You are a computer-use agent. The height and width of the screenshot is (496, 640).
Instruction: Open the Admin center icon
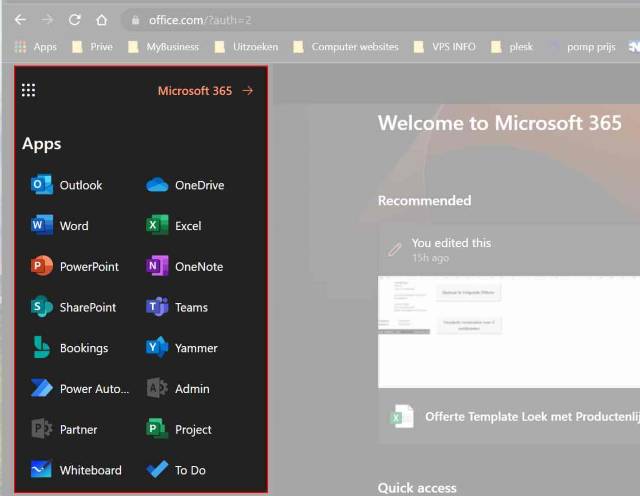click(x=157, y=389)
